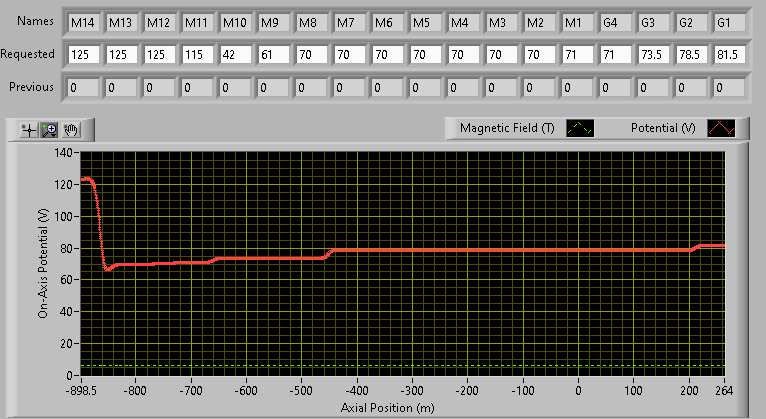Select the M5 name field

(x=426, y=22)
